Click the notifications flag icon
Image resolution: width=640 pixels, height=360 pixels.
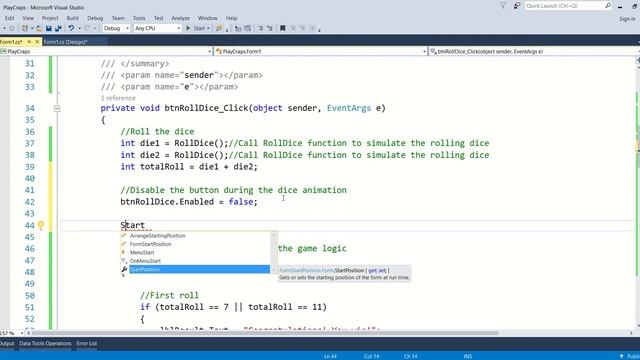point(503,6)
